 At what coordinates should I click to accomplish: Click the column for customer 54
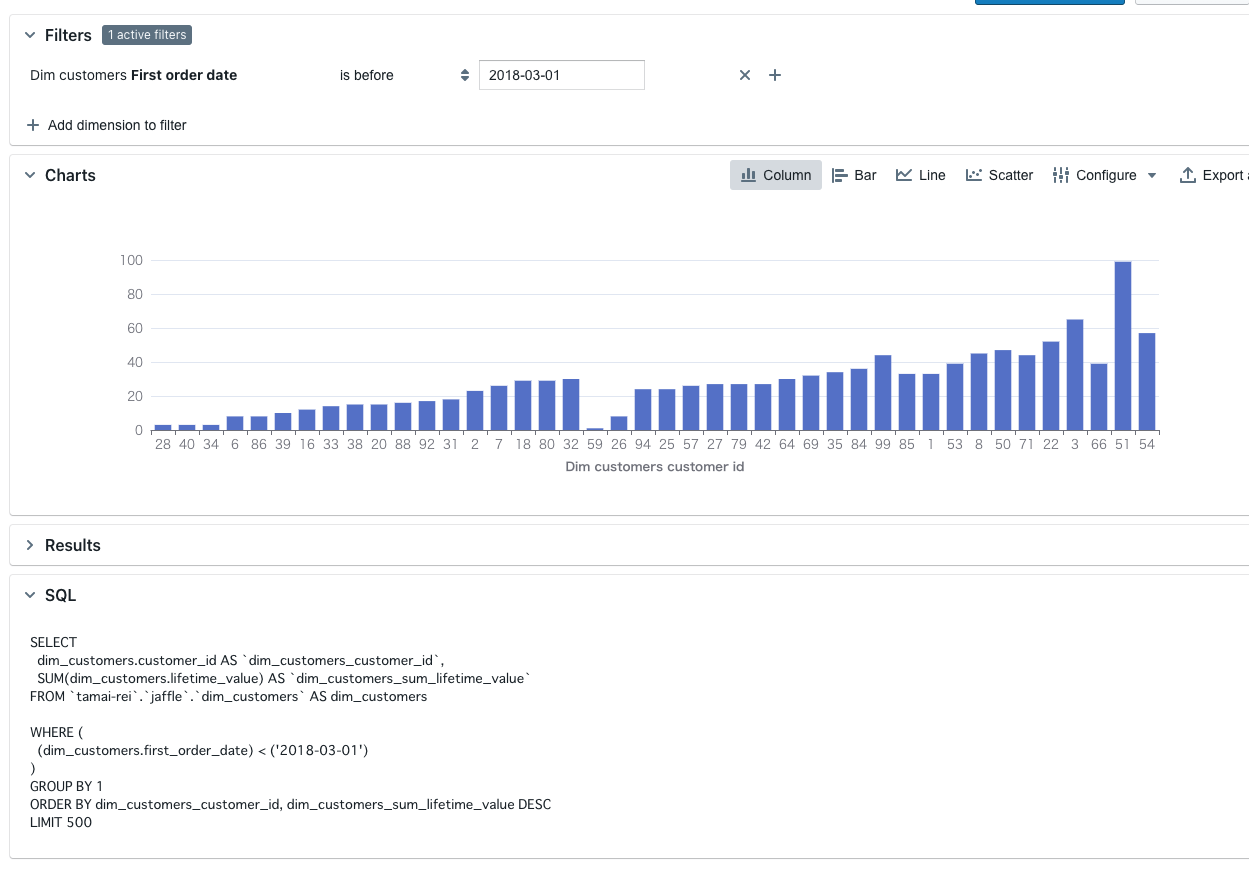tap(1147, 381)
